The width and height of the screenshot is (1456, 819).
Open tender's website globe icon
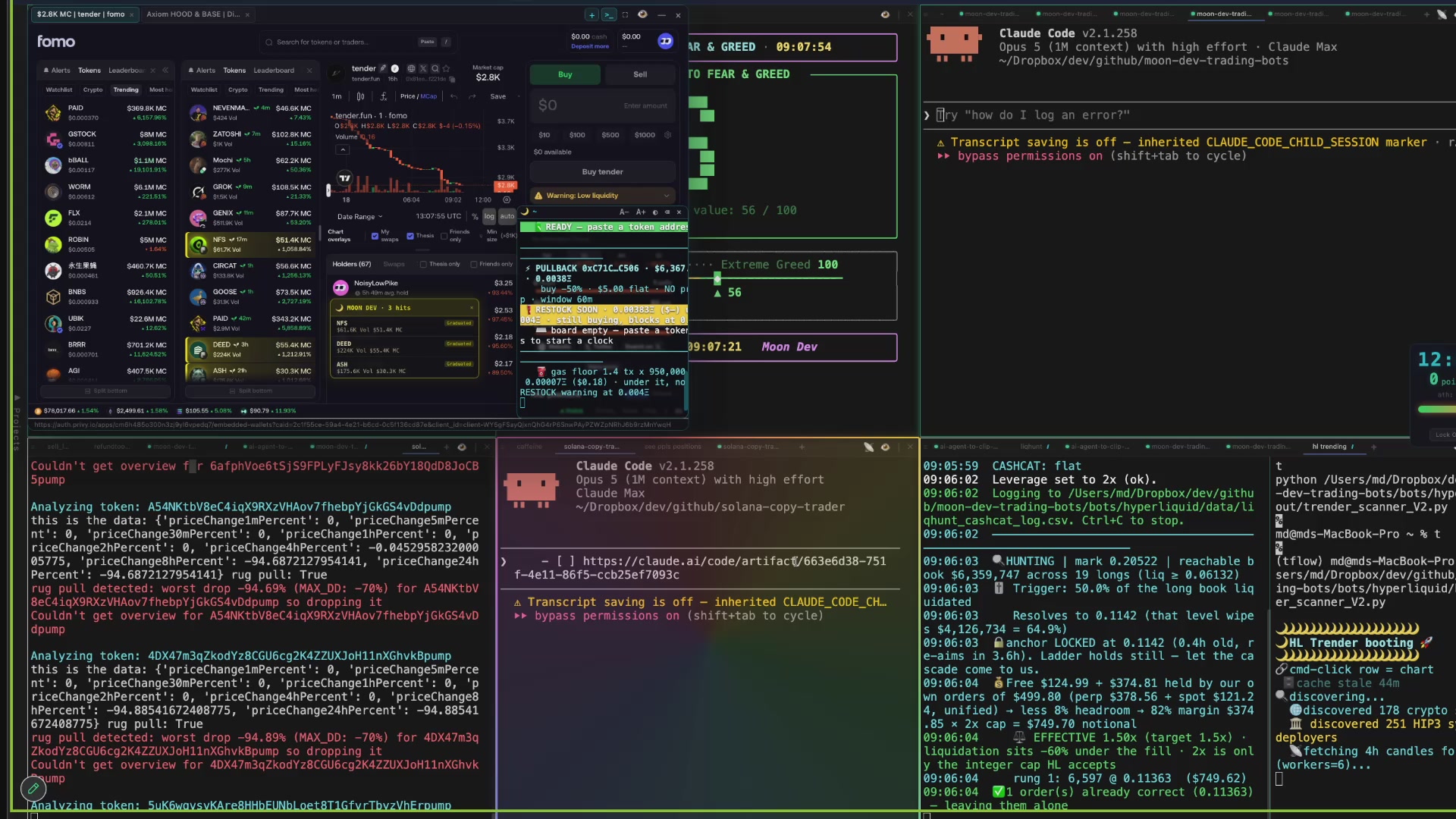[x=411, y=68]
